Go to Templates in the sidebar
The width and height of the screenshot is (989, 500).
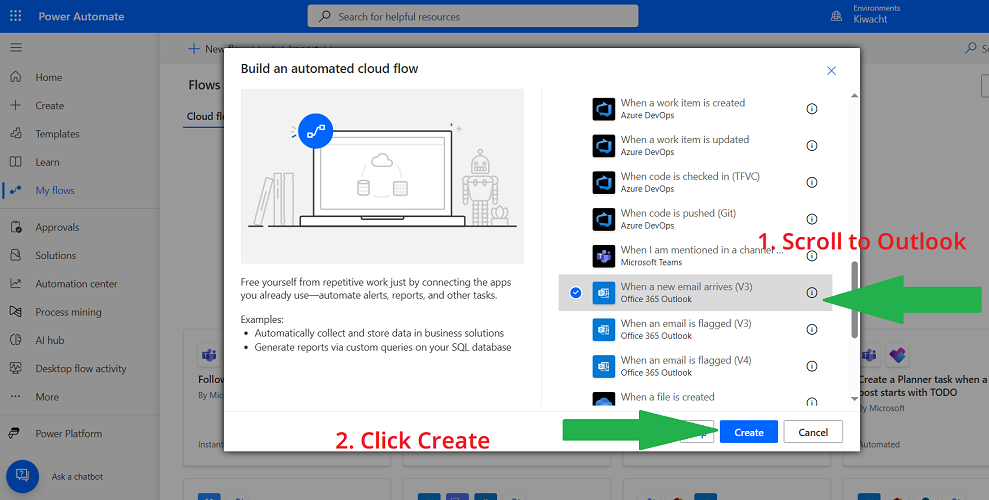tap(57, 134)
